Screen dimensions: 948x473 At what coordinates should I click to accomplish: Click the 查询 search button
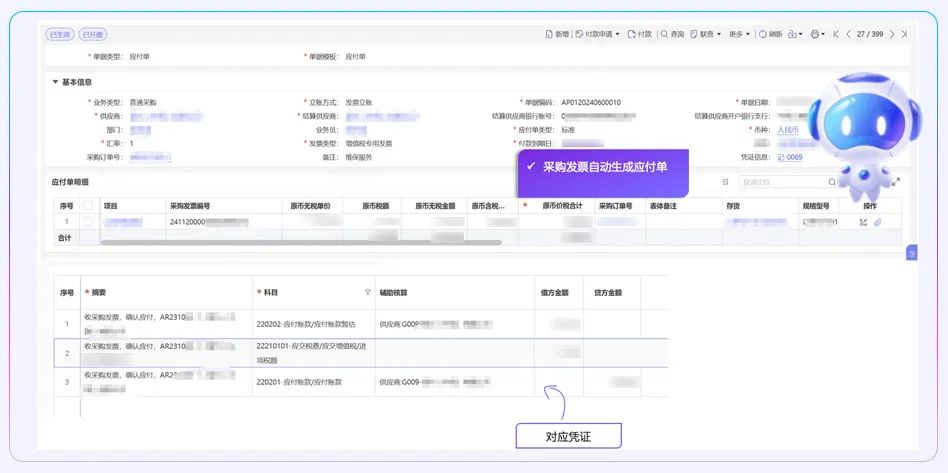[672, 34]
